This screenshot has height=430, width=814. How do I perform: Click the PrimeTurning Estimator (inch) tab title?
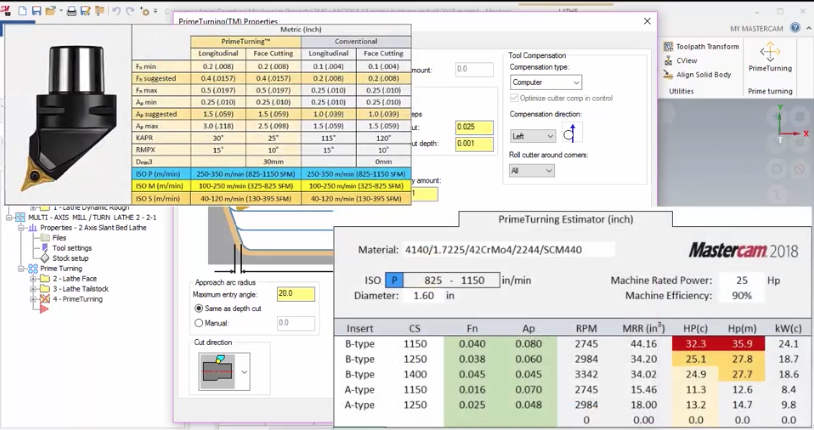(565, 219)
